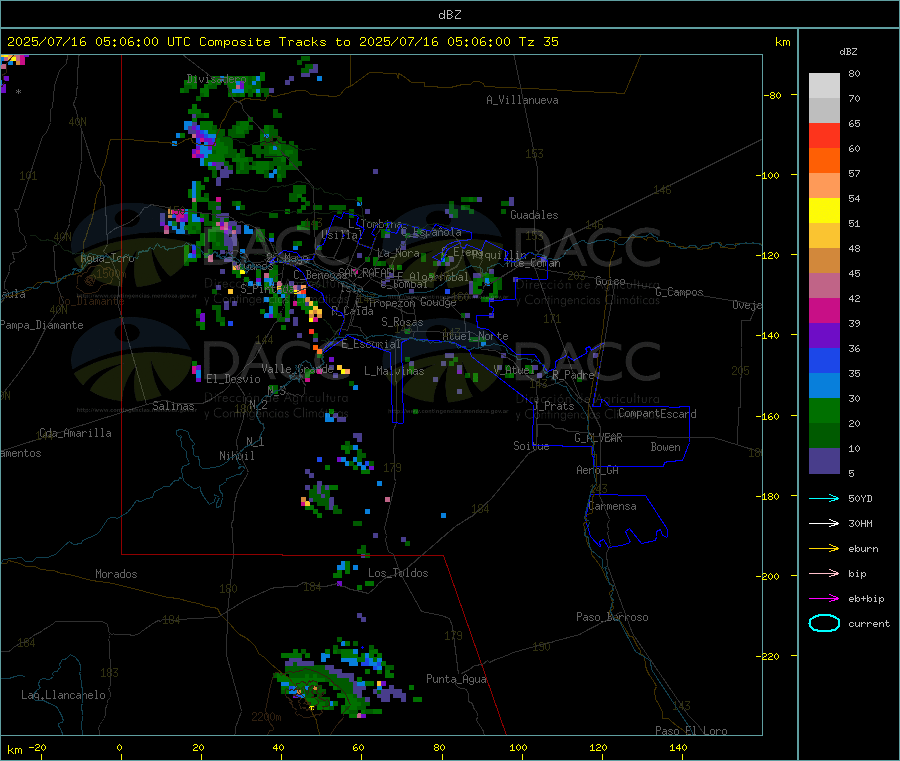Click the 'J_Prats' map label
Screen dimensions: 900x761
(554, 406)
